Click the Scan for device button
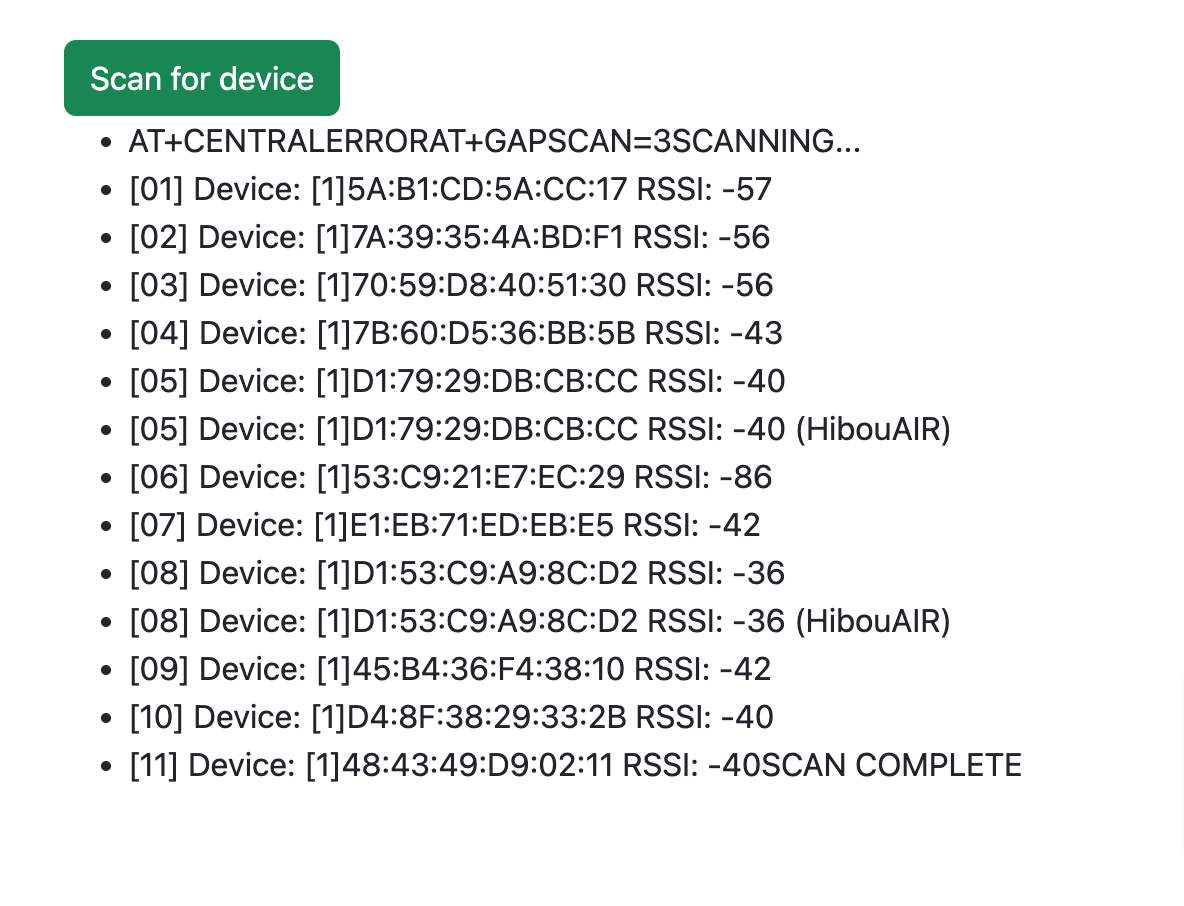Viewport: 1184px width, 906px height. coord(201,78)
